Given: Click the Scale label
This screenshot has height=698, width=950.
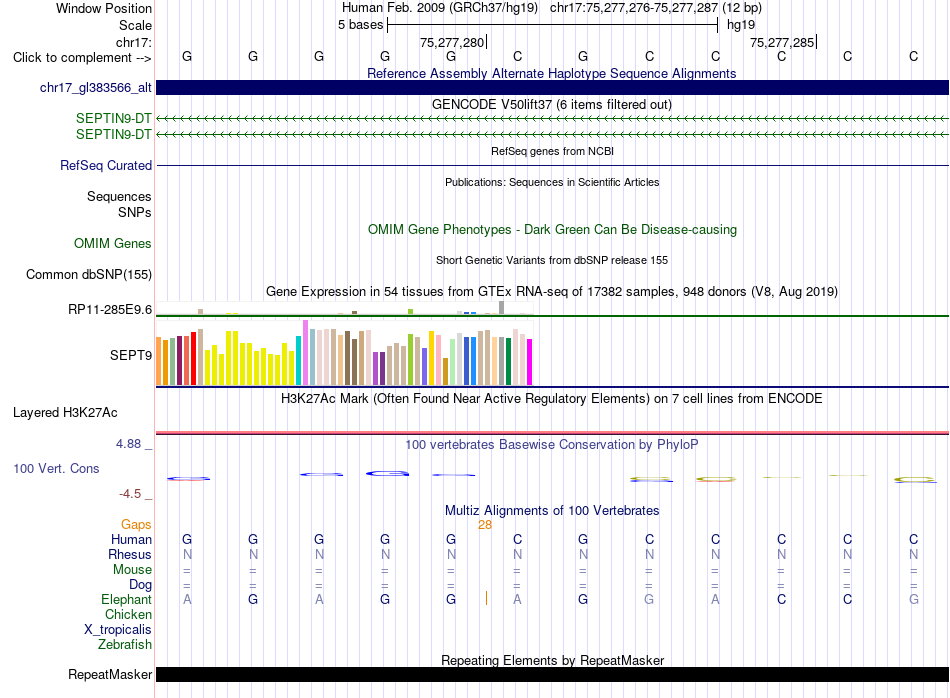Looking at the screenshot, I should point(136,25).
